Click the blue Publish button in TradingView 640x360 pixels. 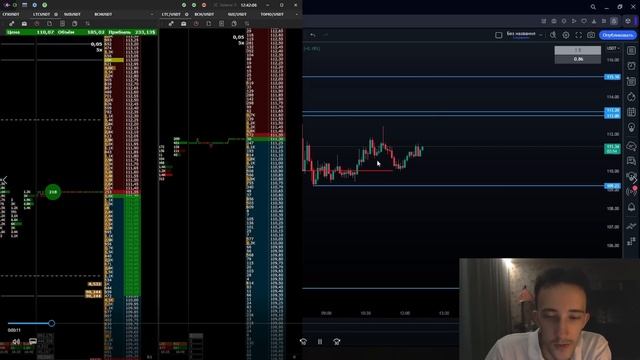[618, 35]
